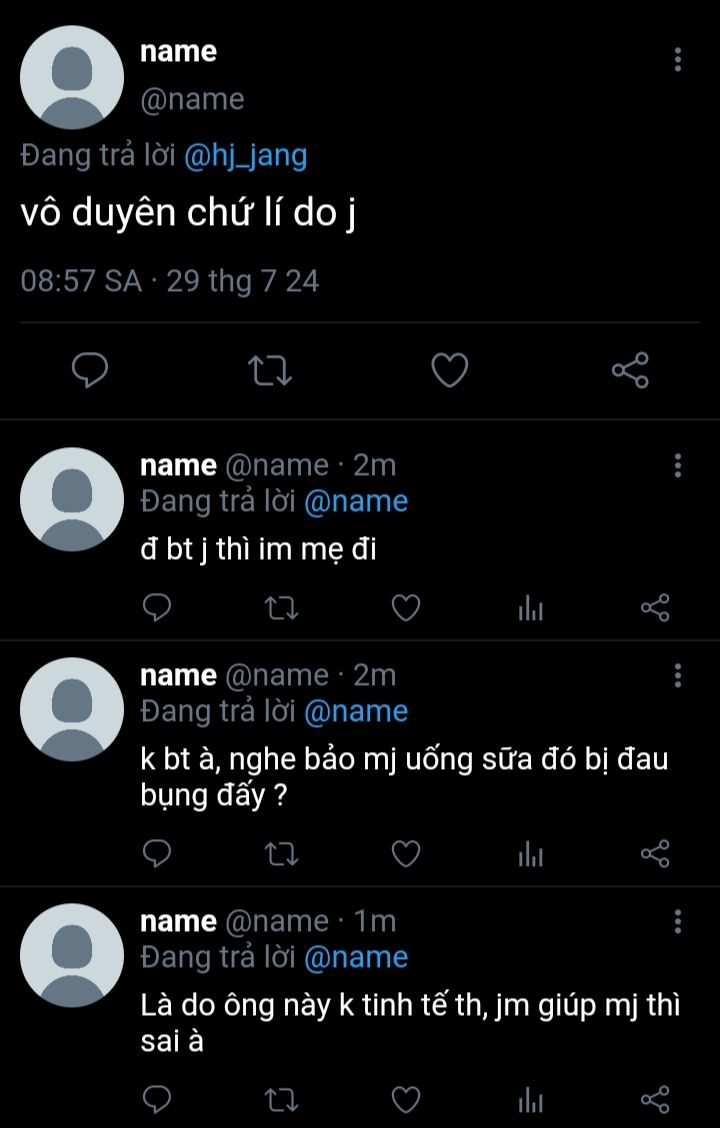
Task: Open options on 'k bt à' reply
Action: point(678,675)
